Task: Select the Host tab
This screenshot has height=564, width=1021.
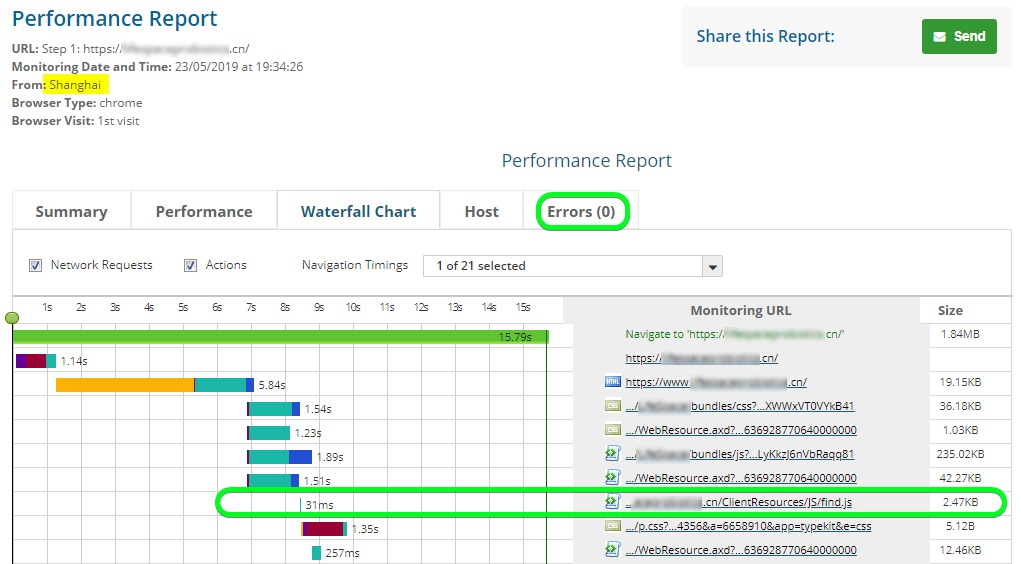Action: (x=481, y=212)
